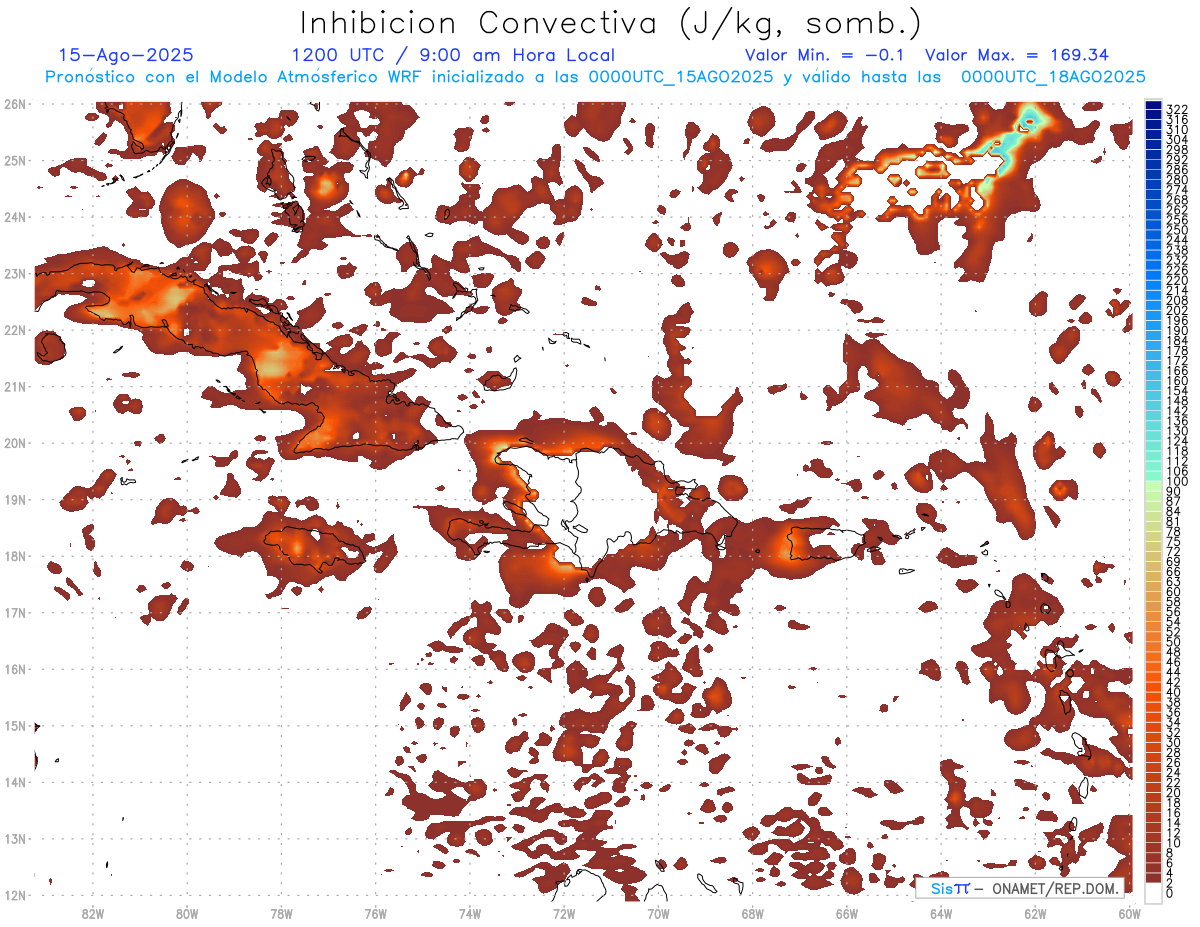Click the "ONAMET/REP.DOM." credit label
1200x927 pixels.
[x=1053, y=888]
